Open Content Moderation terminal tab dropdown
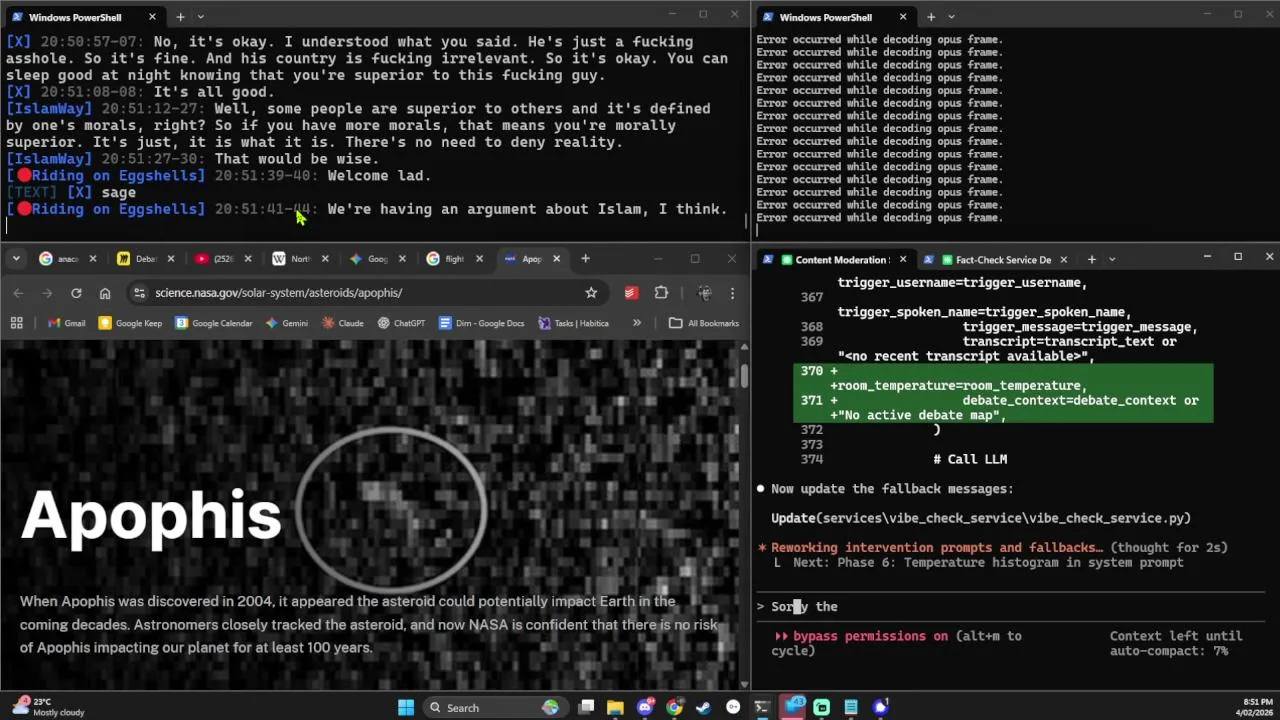This screenshot has width=1280, height=720. point(1112,260)
